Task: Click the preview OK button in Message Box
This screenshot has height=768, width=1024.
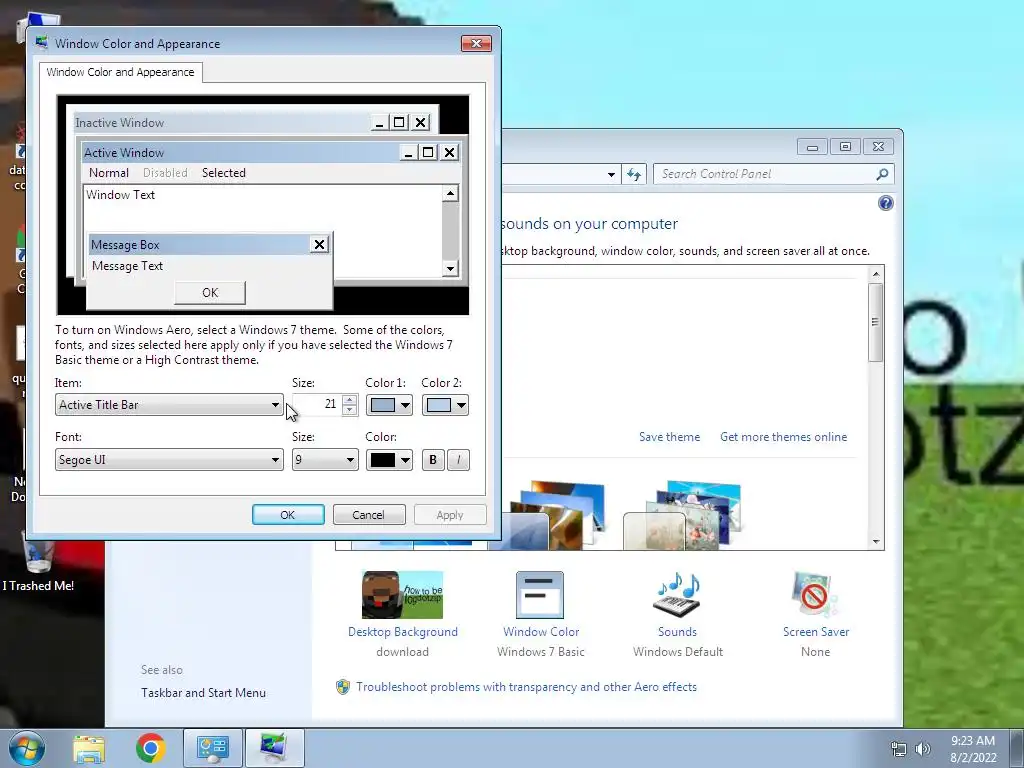Action: (x=210, y=293)
